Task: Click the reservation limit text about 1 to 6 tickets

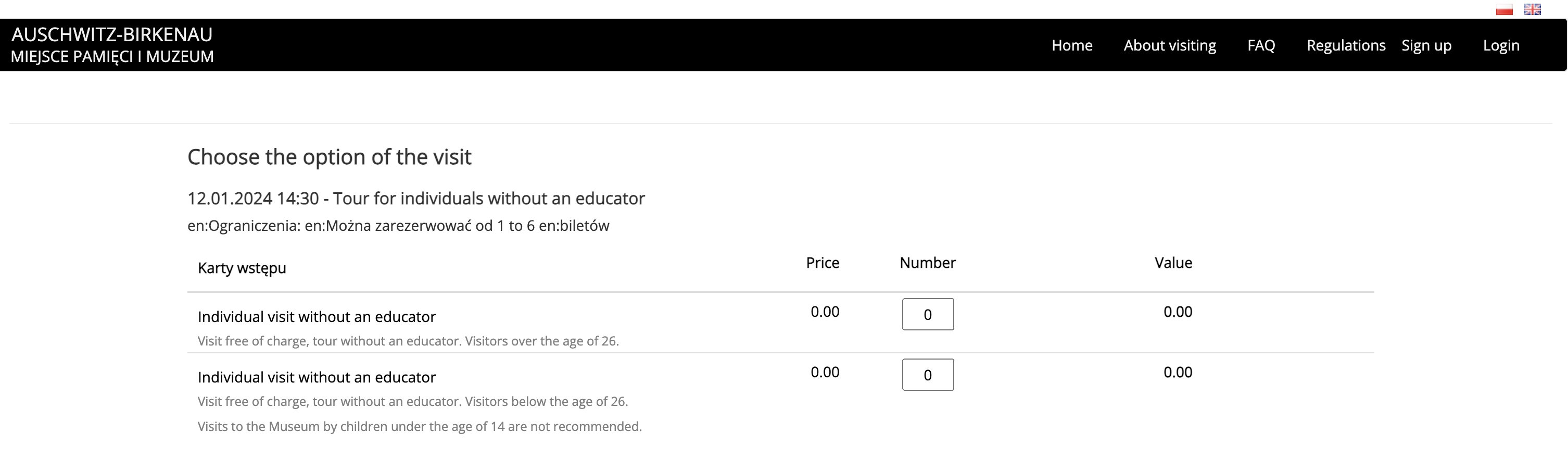Action: click(398, 226)
